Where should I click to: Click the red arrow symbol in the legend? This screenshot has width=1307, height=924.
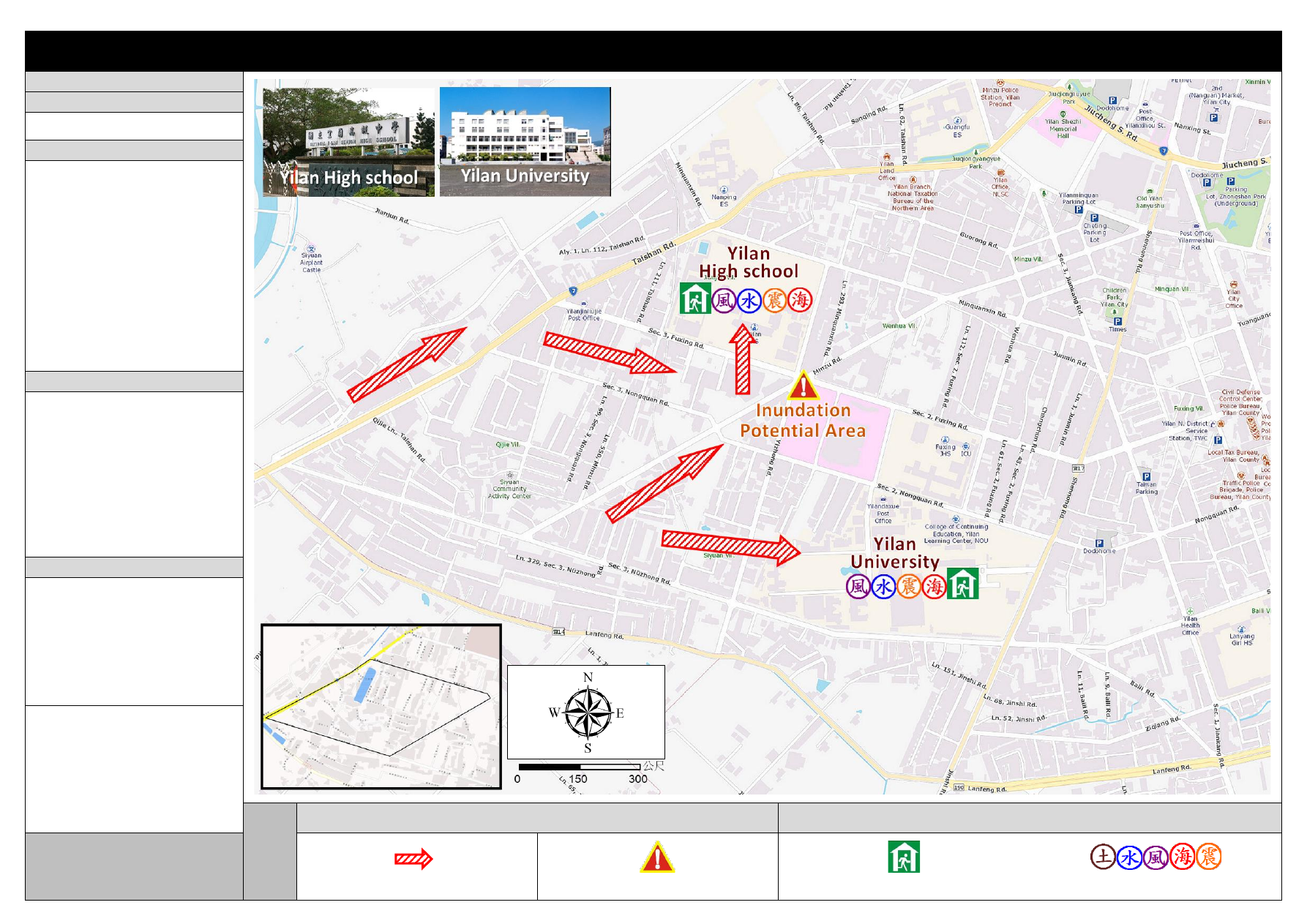413,858
